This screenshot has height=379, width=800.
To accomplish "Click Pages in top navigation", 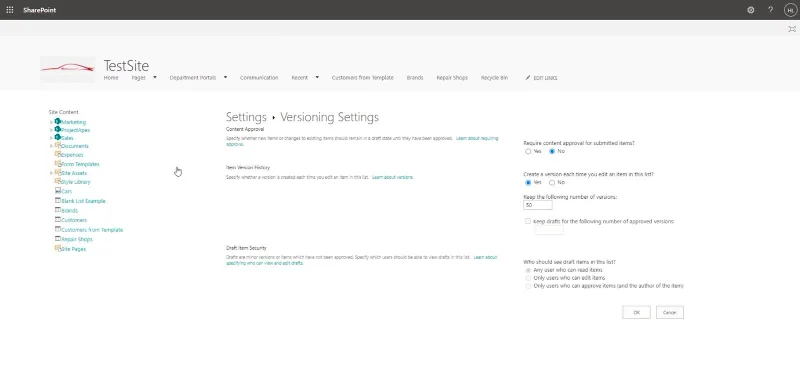I will tap(138, 78).
